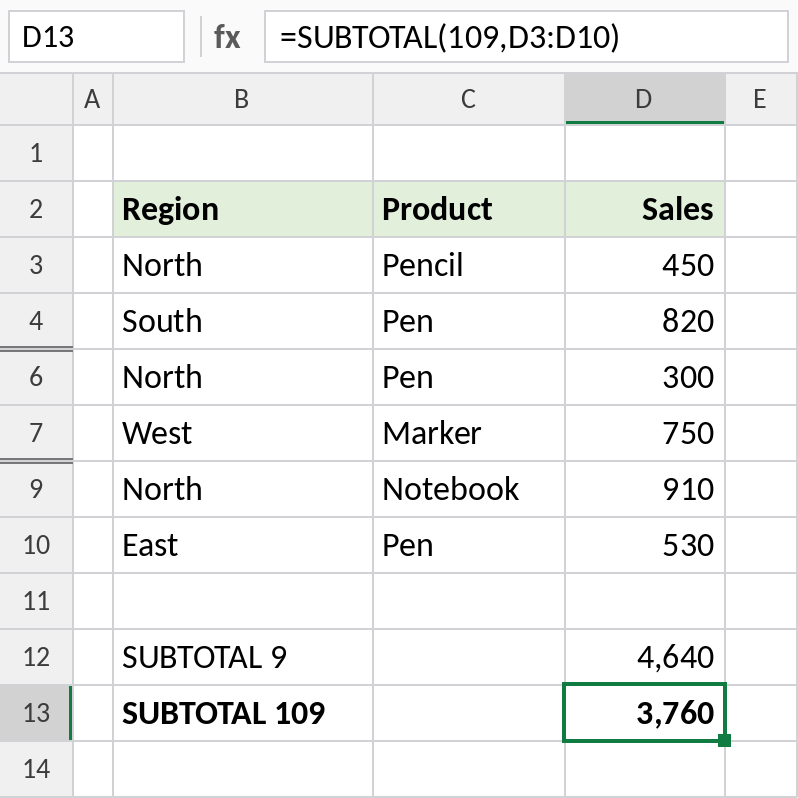Click the fill handle of cell D13
This screenshot has height=798, width=798.
[725, 740]
